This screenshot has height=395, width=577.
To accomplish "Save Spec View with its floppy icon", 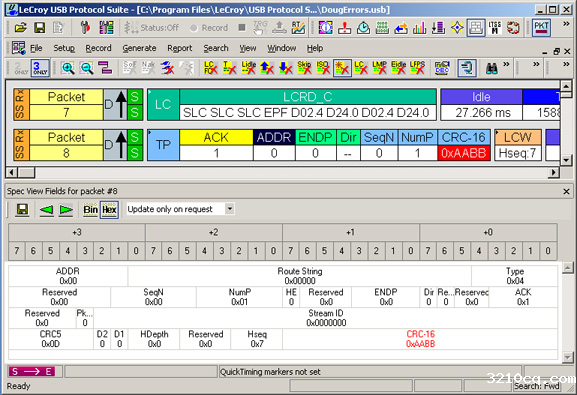I will point(22,210).
